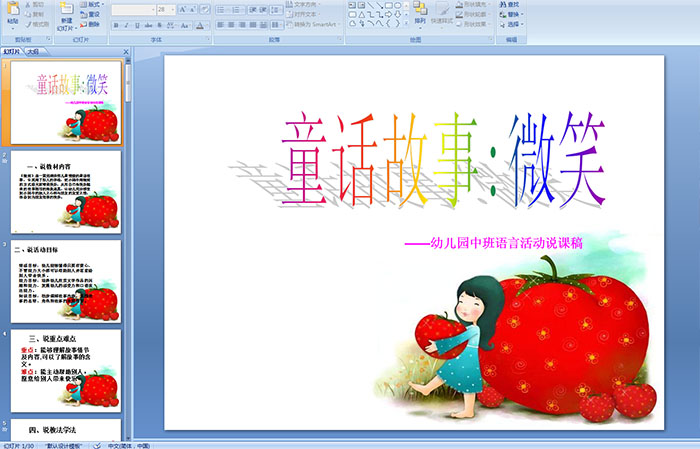Switch to the Outline (大纲) pane tab
This screenshot has height=449, width=700.
[33, 52]
